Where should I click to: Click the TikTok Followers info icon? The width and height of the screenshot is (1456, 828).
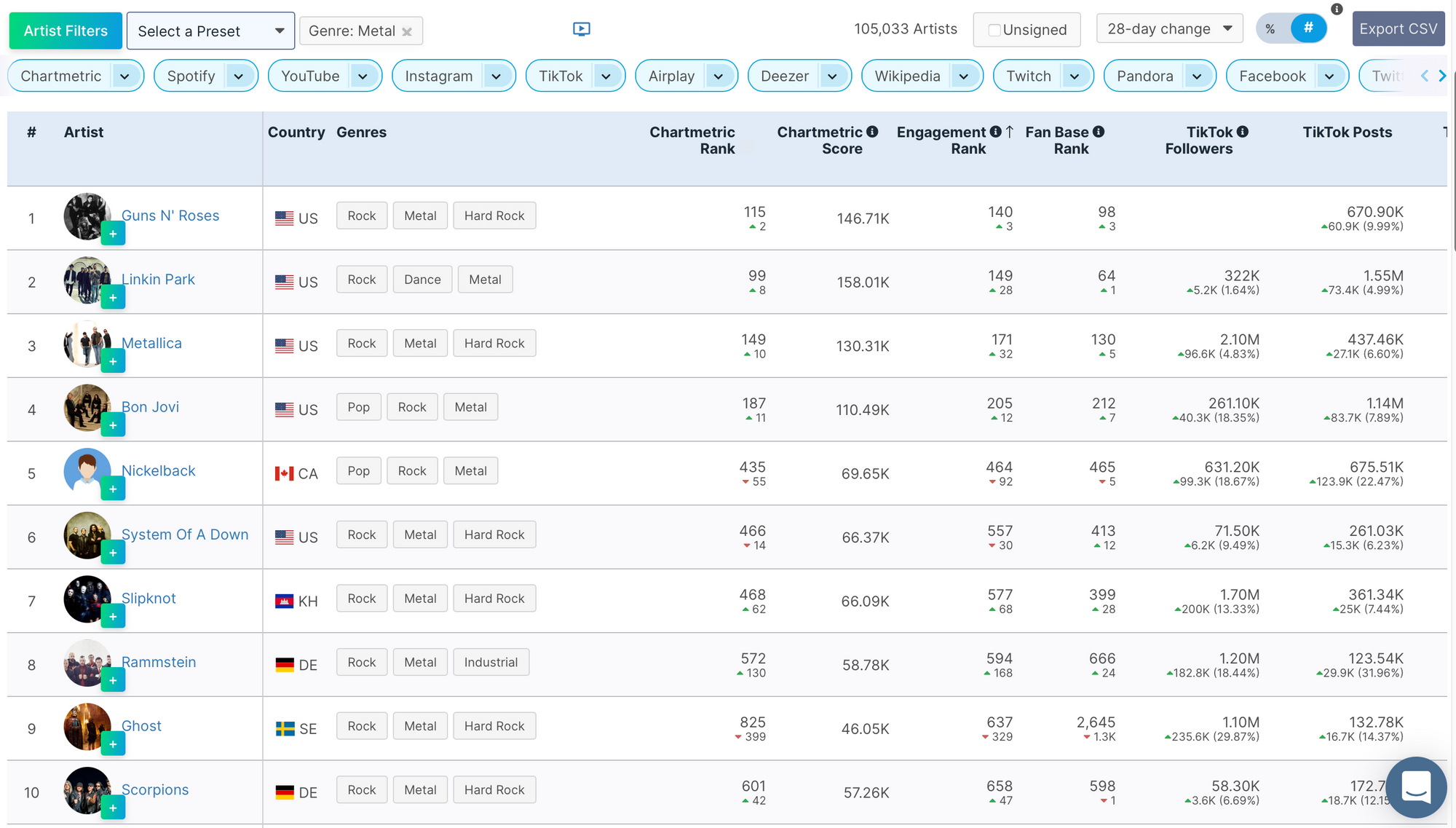click(1243, 132)
